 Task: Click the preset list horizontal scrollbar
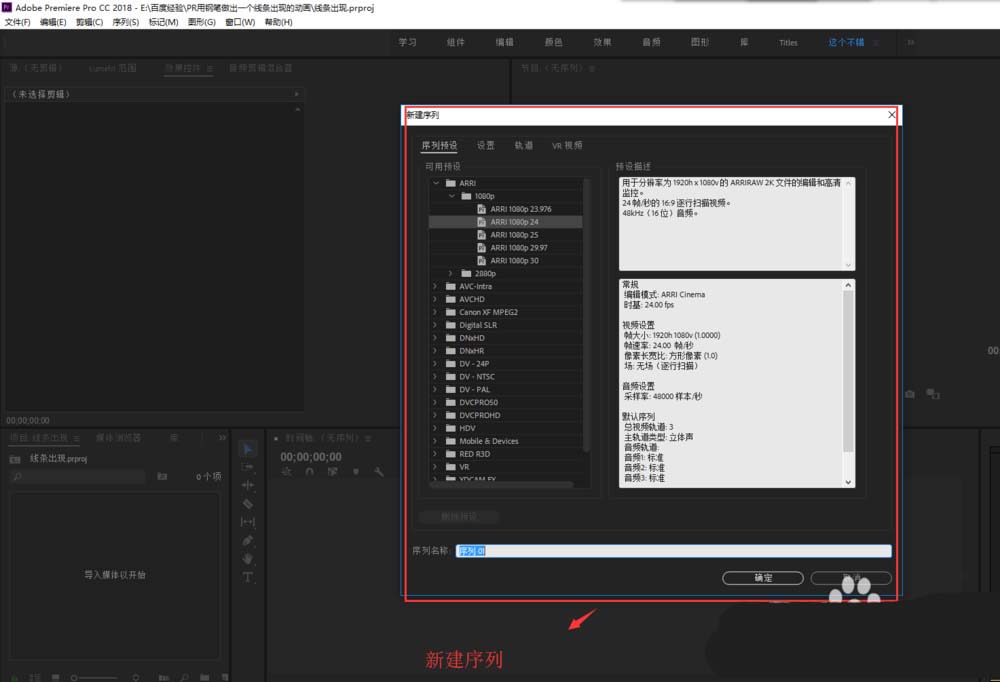click(x=501, y=485)
